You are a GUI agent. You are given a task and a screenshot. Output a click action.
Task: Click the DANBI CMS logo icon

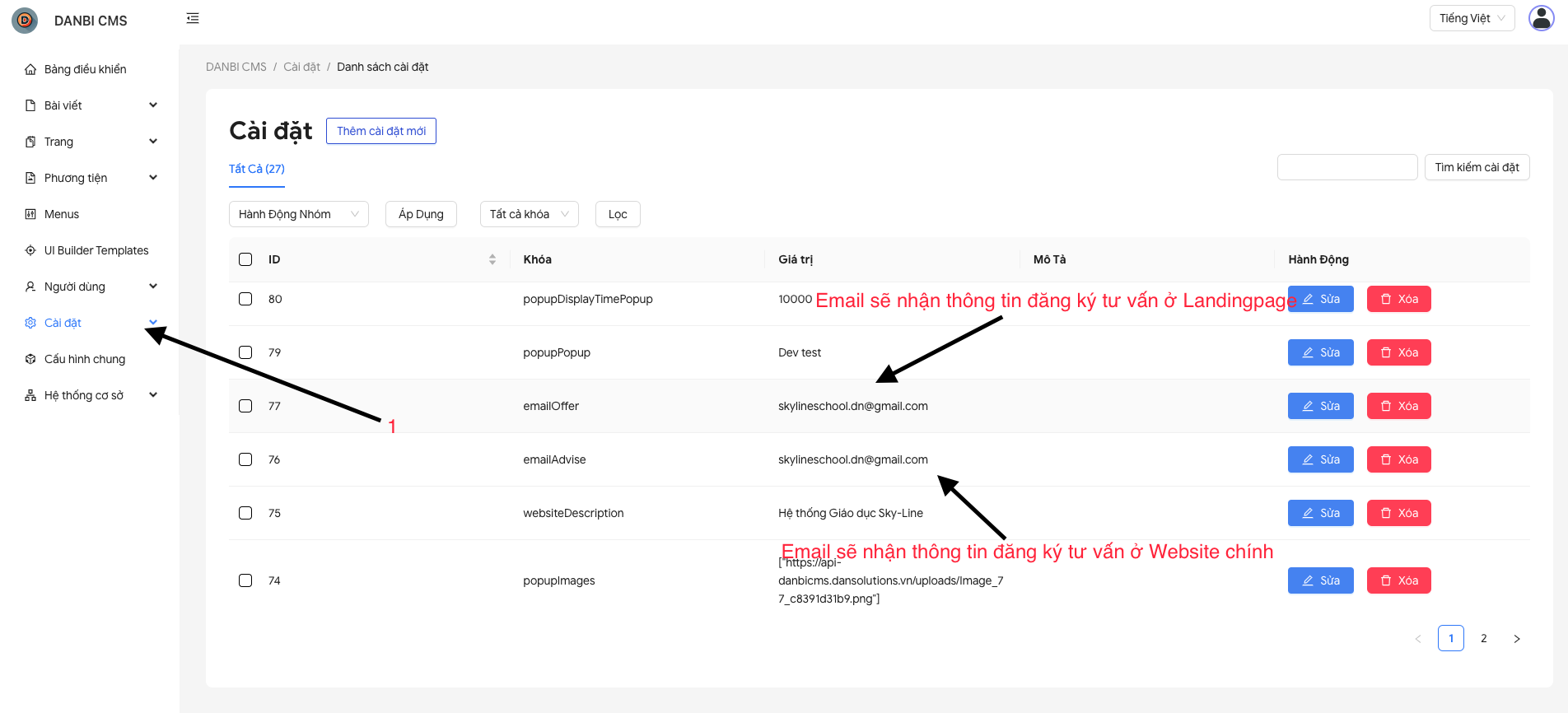pos(25,21)
